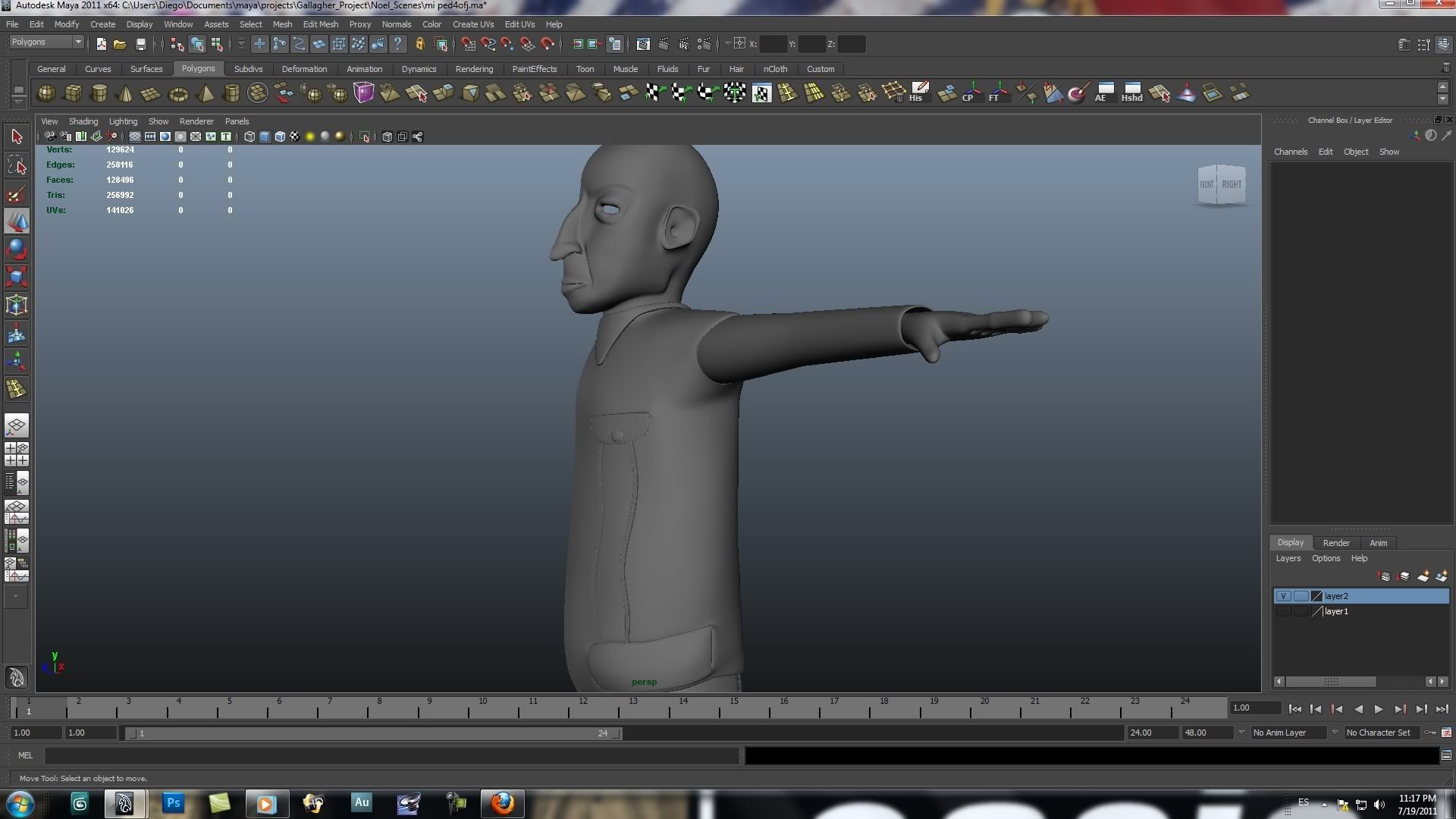Open the character set dropdown arrow
Screen dimensions: 1456x819
click(1335, 733)
